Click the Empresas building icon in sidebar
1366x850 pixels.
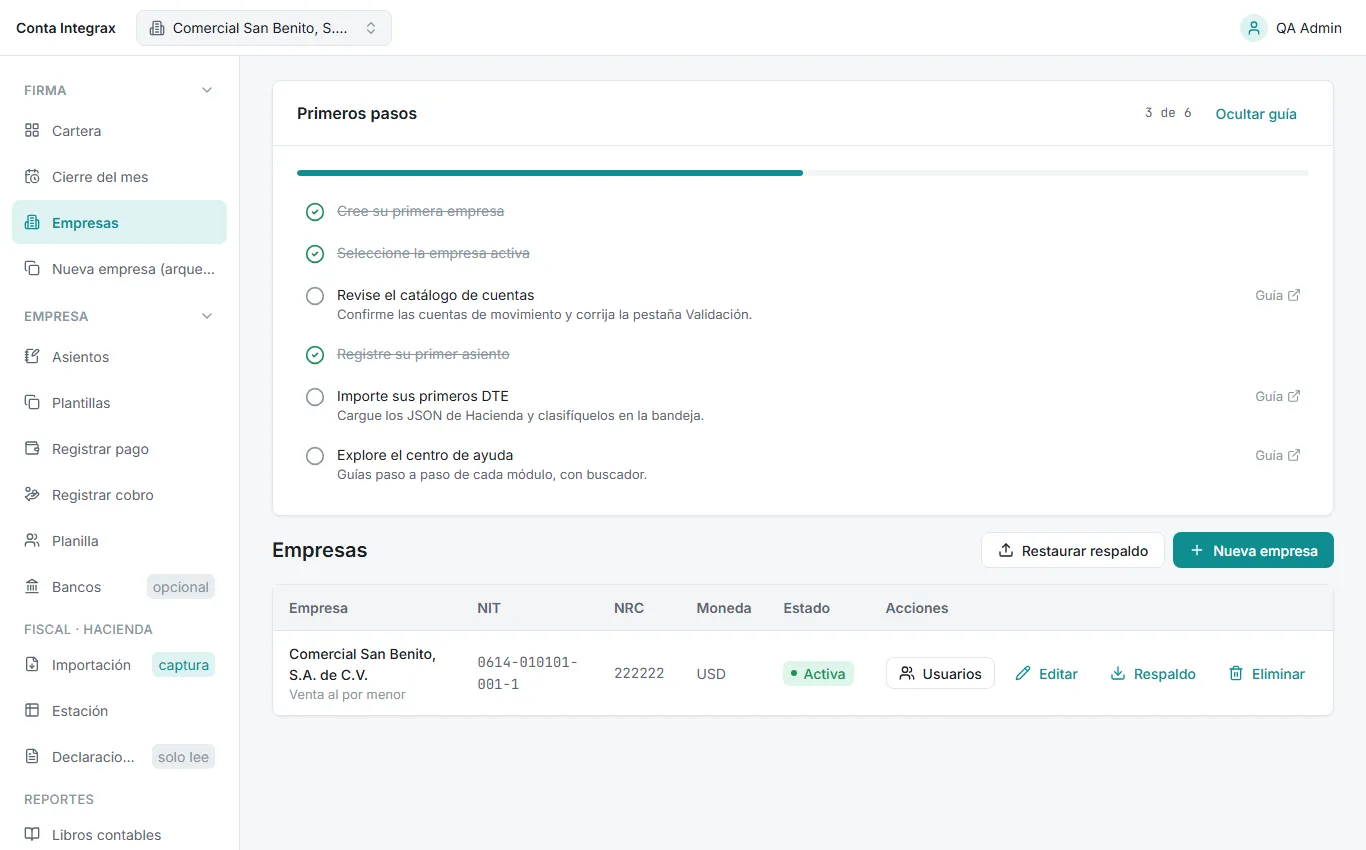(32, 223)
